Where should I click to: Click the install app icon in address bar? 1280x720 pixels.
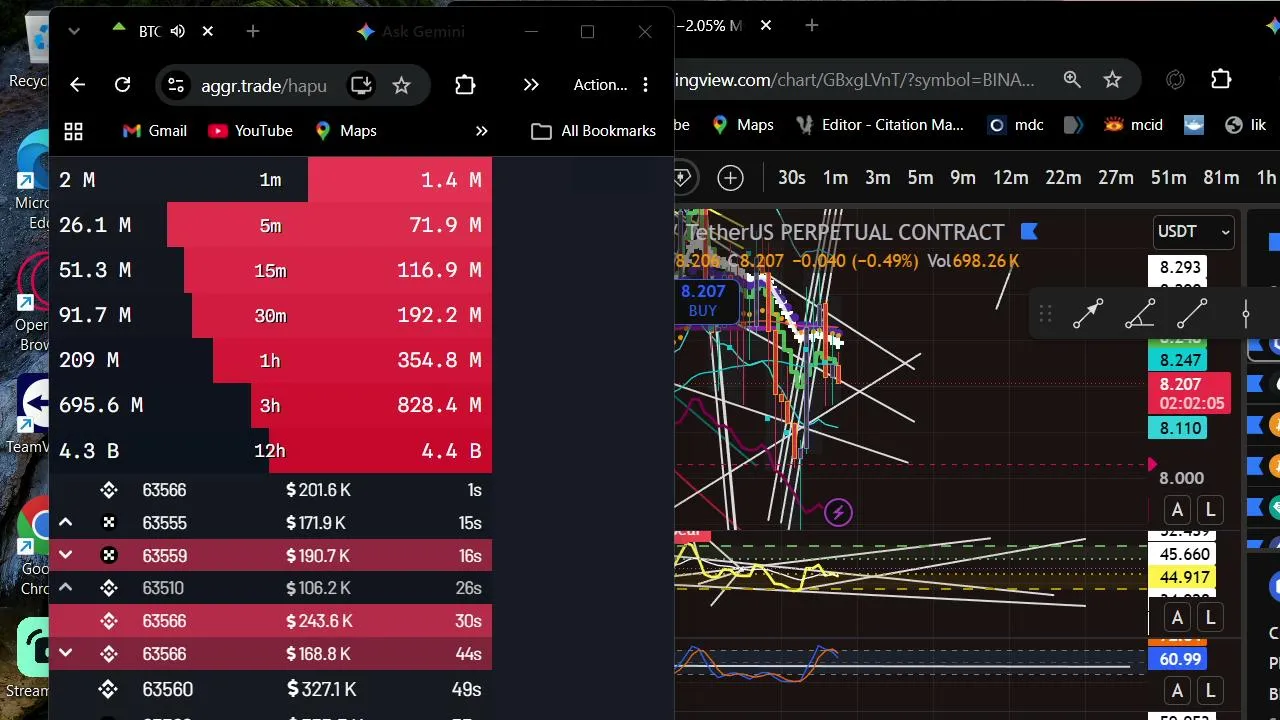(x=361, y=85)
